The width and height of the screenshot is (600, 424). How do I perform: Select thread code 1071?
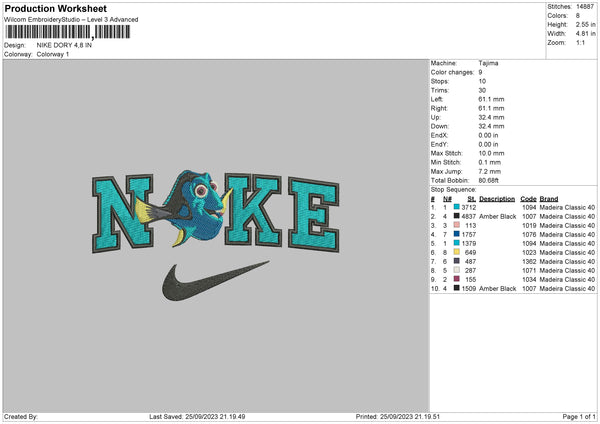tap(529, 270)
